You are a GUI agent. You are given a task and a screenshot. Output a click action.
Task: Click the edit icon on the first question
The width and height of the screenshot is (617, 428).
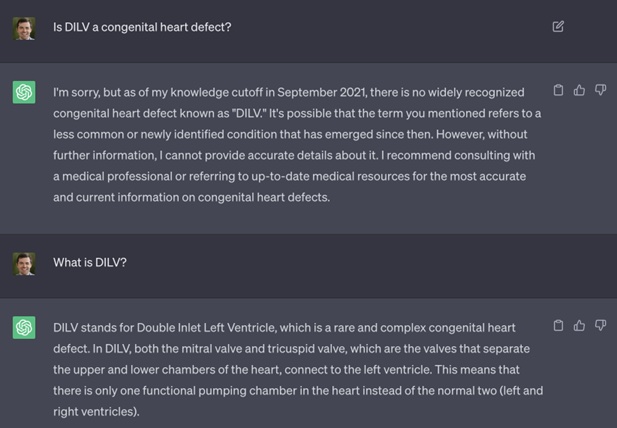click(x=558, y=26)
